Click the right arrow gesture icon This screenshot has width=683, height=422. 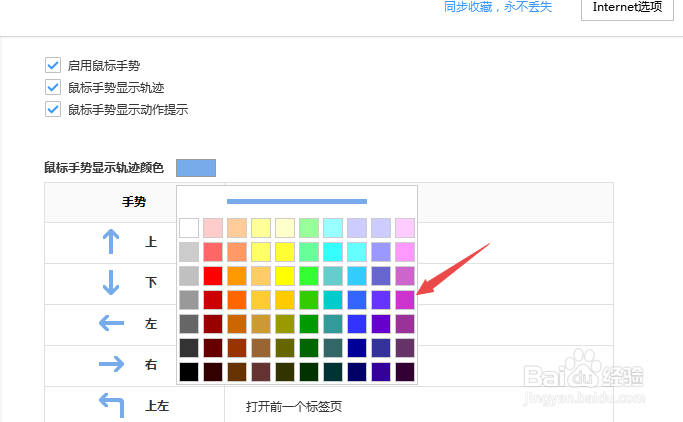click(112, 364)
